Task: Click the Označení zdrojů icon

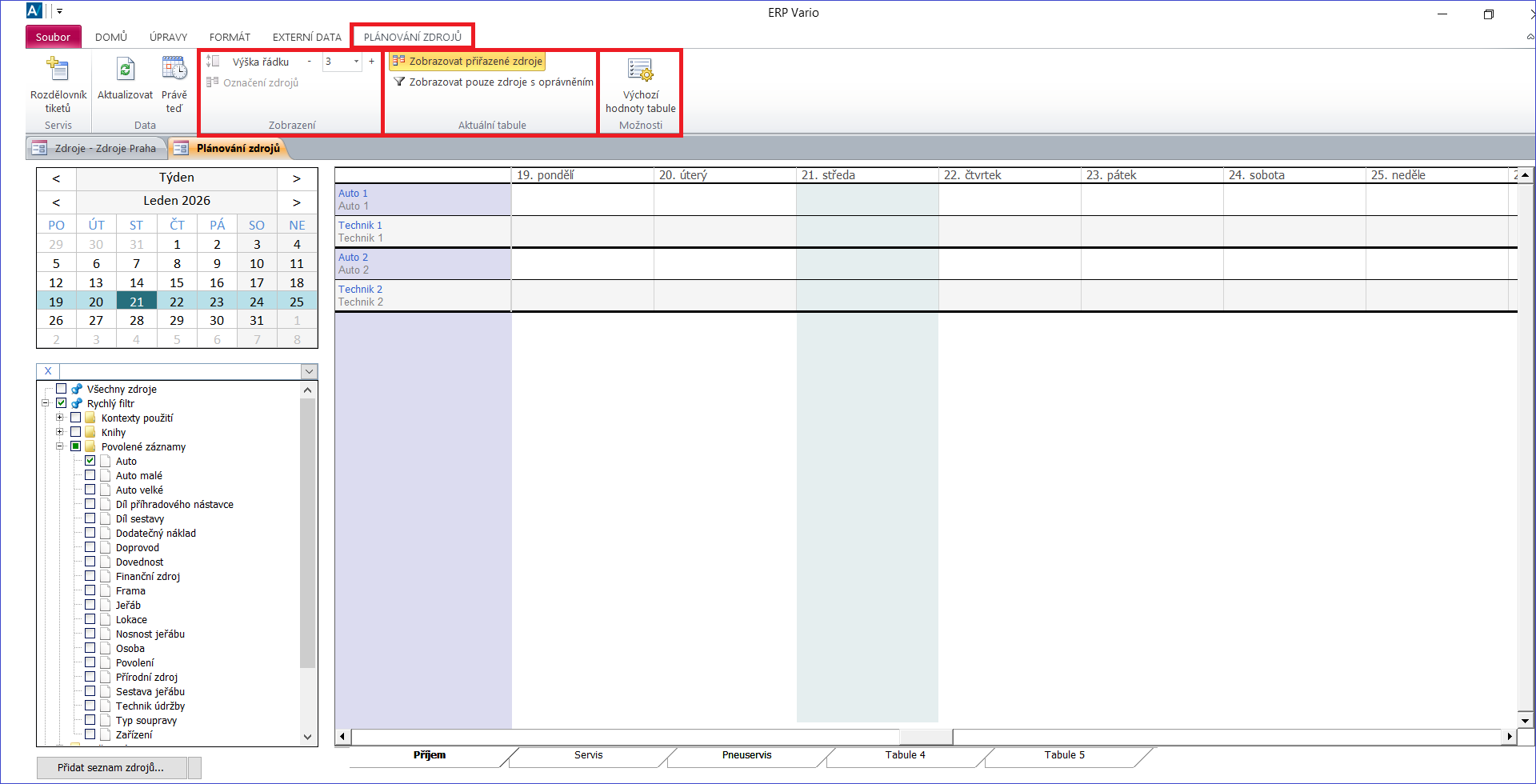Action: (x=213, y=82)
